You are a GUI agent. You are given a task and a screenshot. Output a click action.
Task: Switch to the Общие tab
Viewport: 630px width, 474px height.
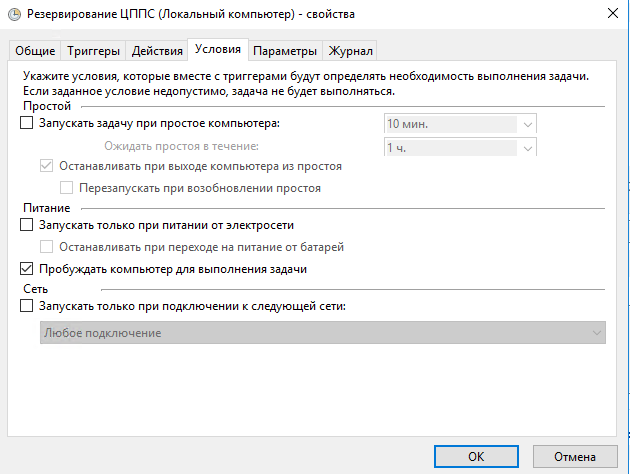point(35,51)
